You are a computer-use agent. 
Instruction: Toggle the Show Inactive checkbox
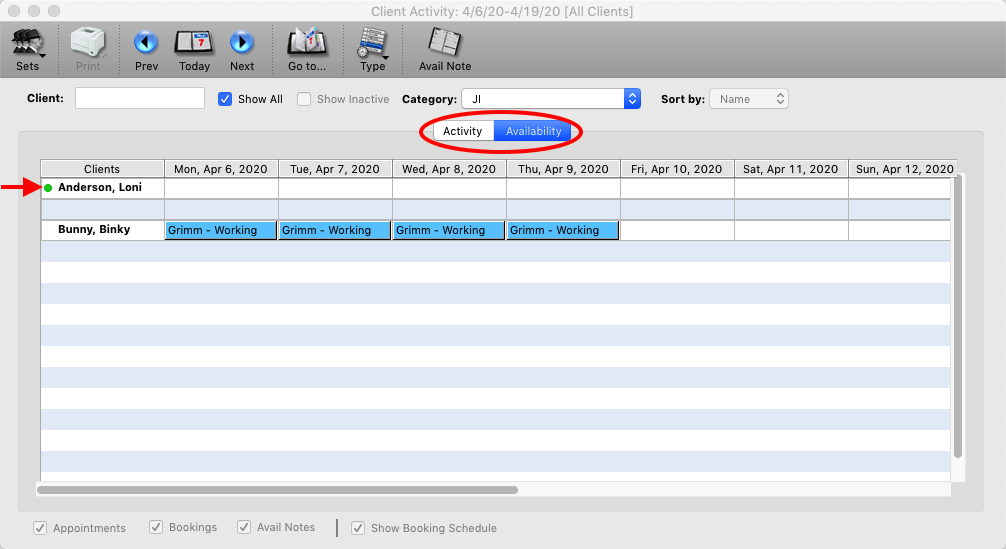304,99
